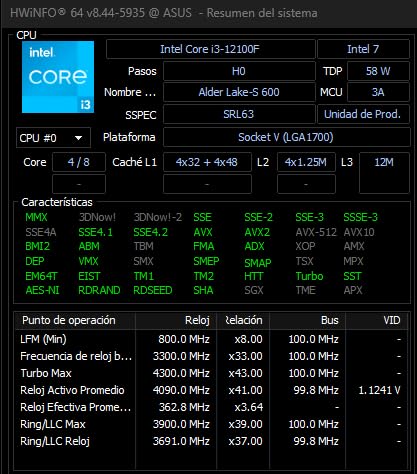The image size is (417, 474).
Task: Click the greyed AVX-512 feature flag
Action: click(x=316, y=232)
